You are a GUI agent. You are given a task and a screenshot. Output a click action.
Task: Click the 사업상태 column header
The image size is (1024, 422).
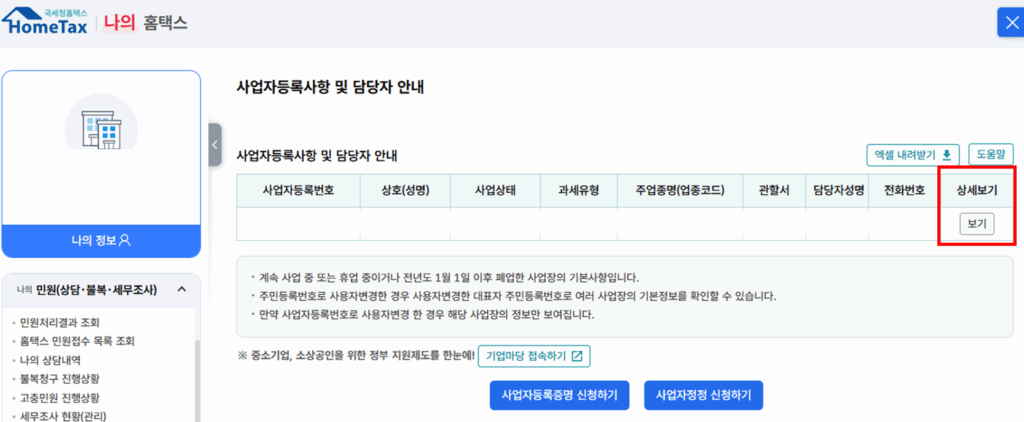click(495, 190)
